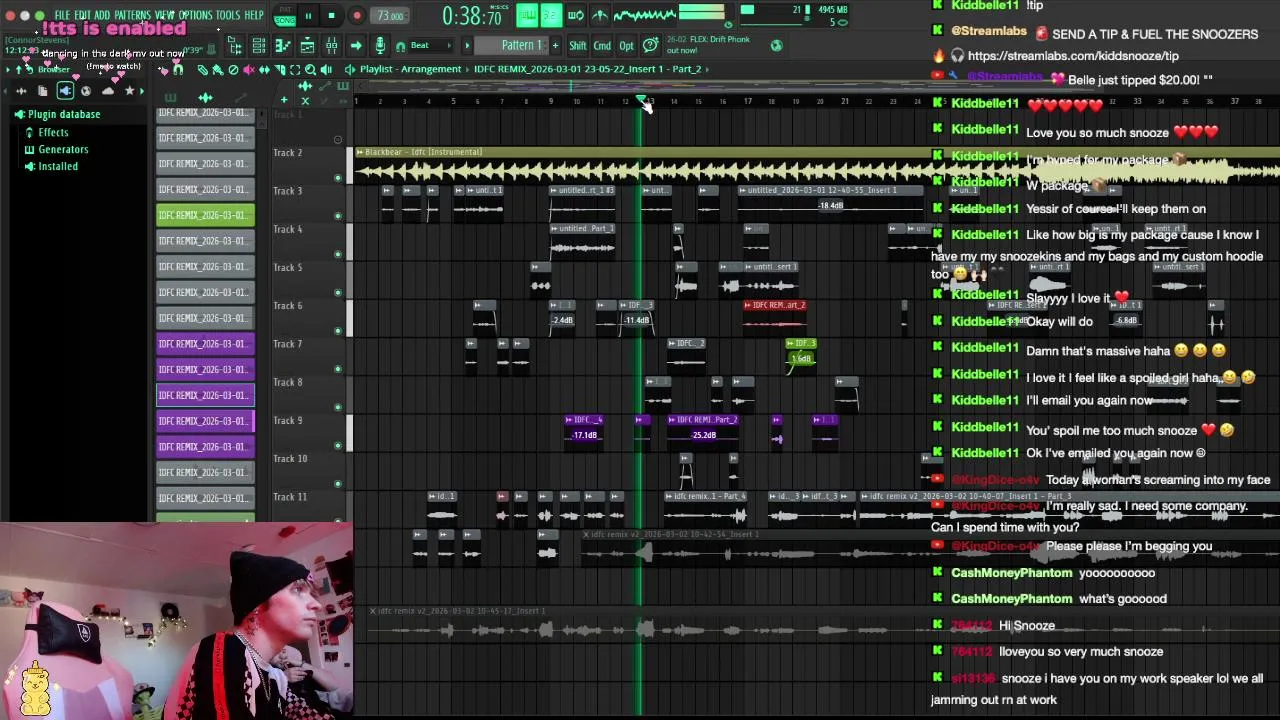Image resolution: width=1280 pixels, height=720 pixels.
Task: Mute Track 3 using its green dot
Action: tap(337, 216)
